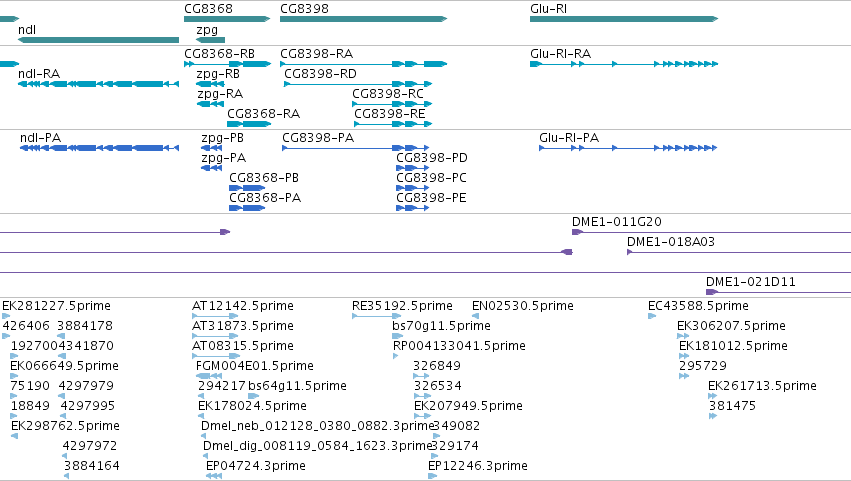
Task: Open protein Glu-RI-PA
Action: point(569,138)
